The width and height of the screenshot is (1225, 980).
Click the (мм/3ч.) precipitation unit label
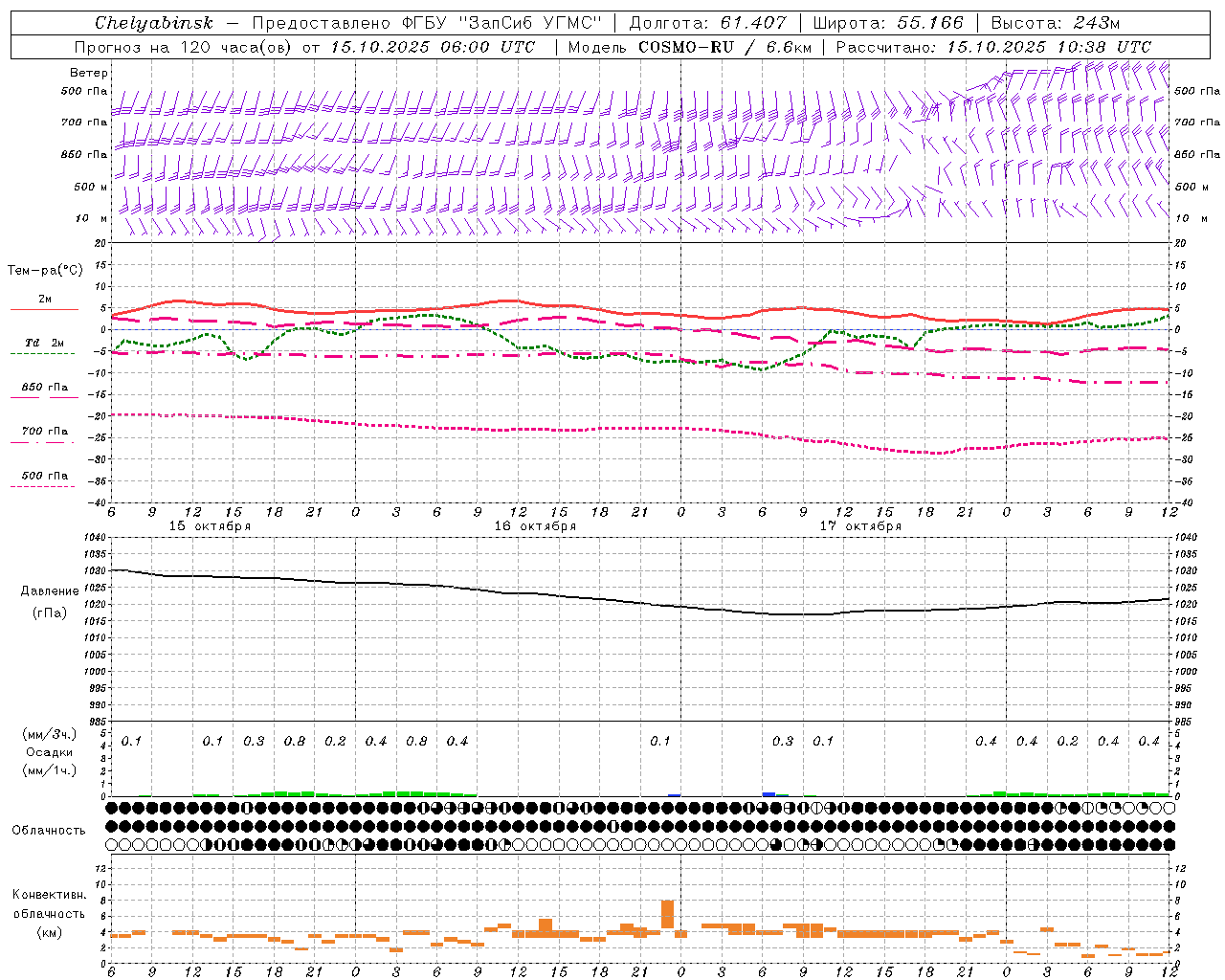point(50,734)
